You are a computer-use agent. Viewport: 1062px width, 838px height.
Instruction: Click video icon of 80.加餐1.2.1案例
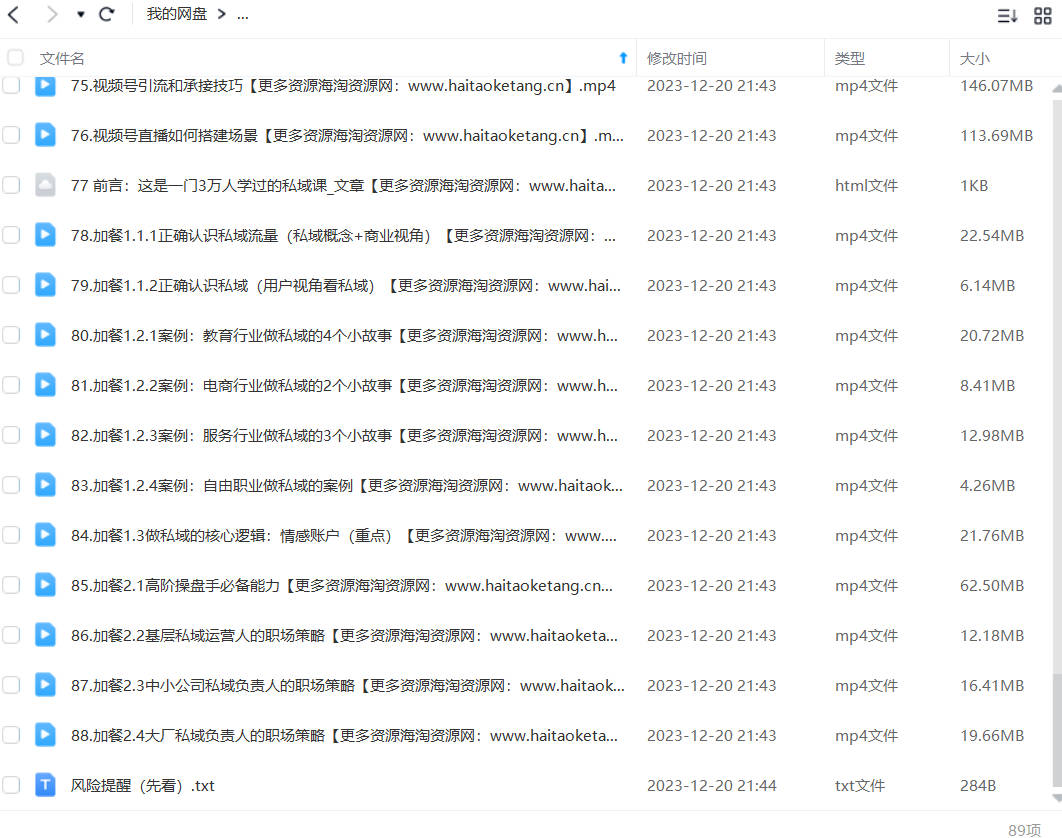[45, 335]
